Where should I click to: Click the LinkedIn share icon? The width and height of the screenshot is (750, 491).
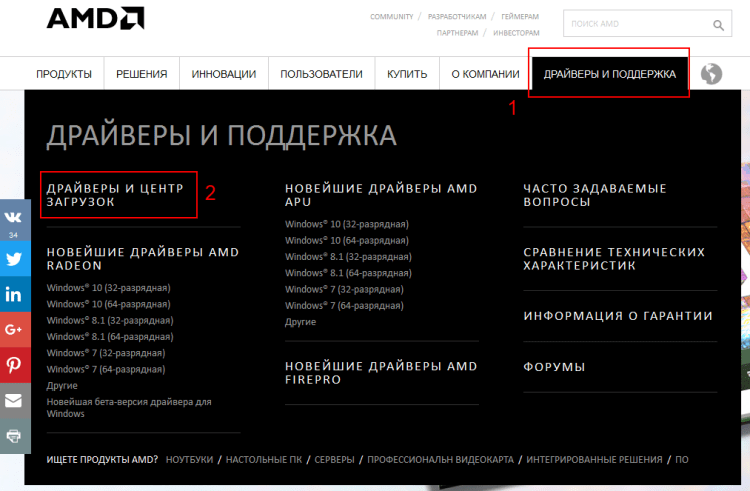click(14, 294)
